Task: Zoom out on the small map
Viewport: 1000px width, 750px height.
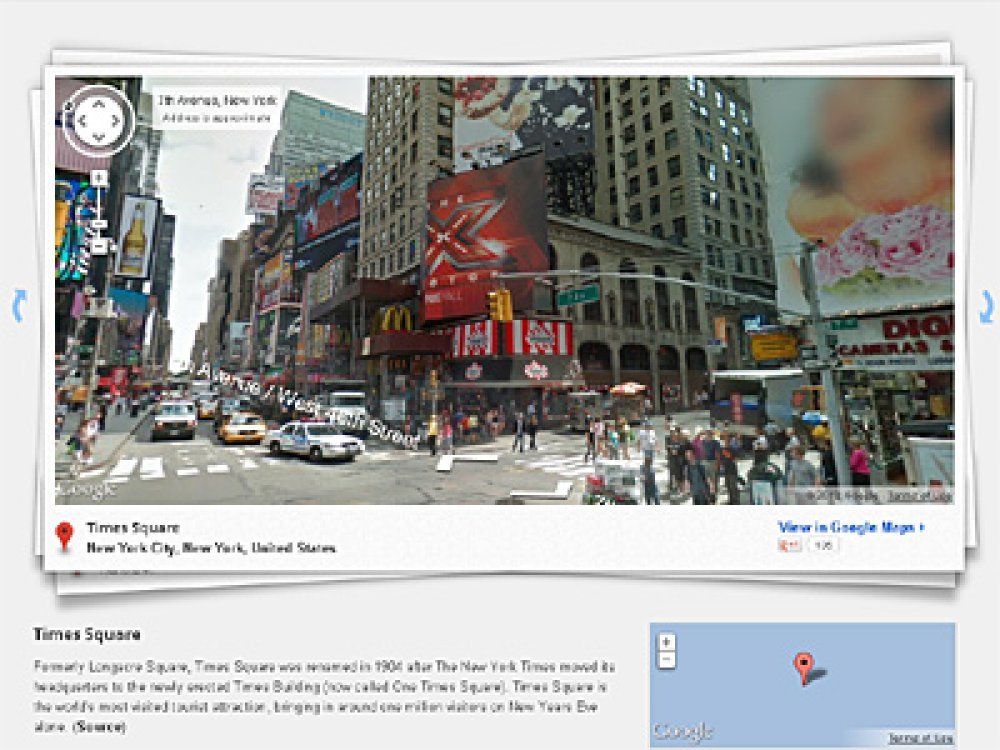Action: point(667,661)
